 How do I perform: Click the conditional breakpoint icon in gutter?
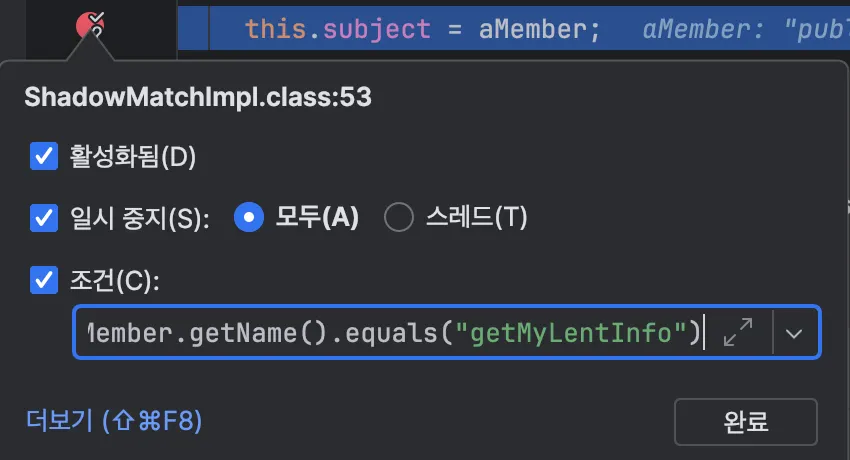coord(91,25)
